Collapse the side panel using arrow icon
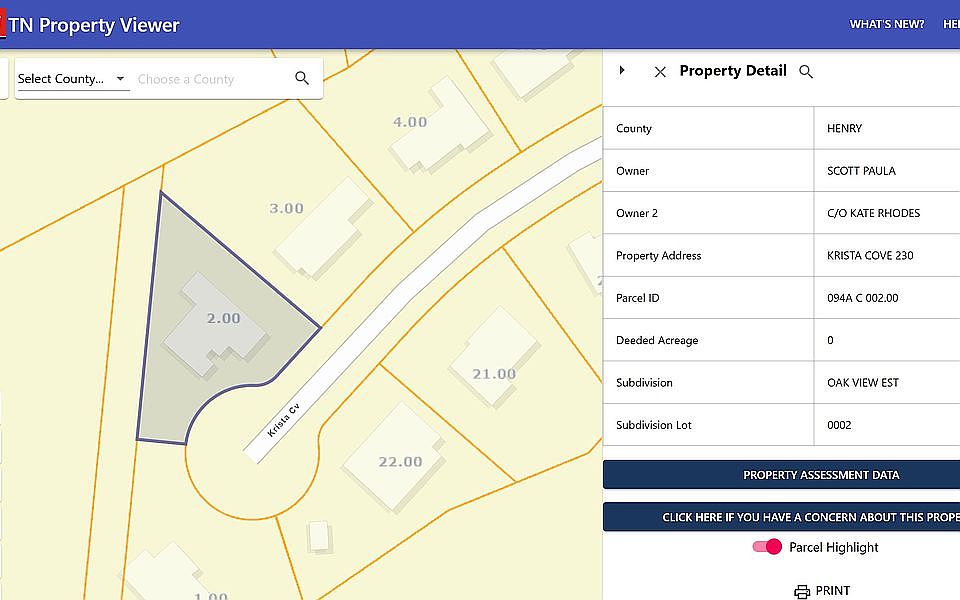960x600 pixels. [622, 70]
